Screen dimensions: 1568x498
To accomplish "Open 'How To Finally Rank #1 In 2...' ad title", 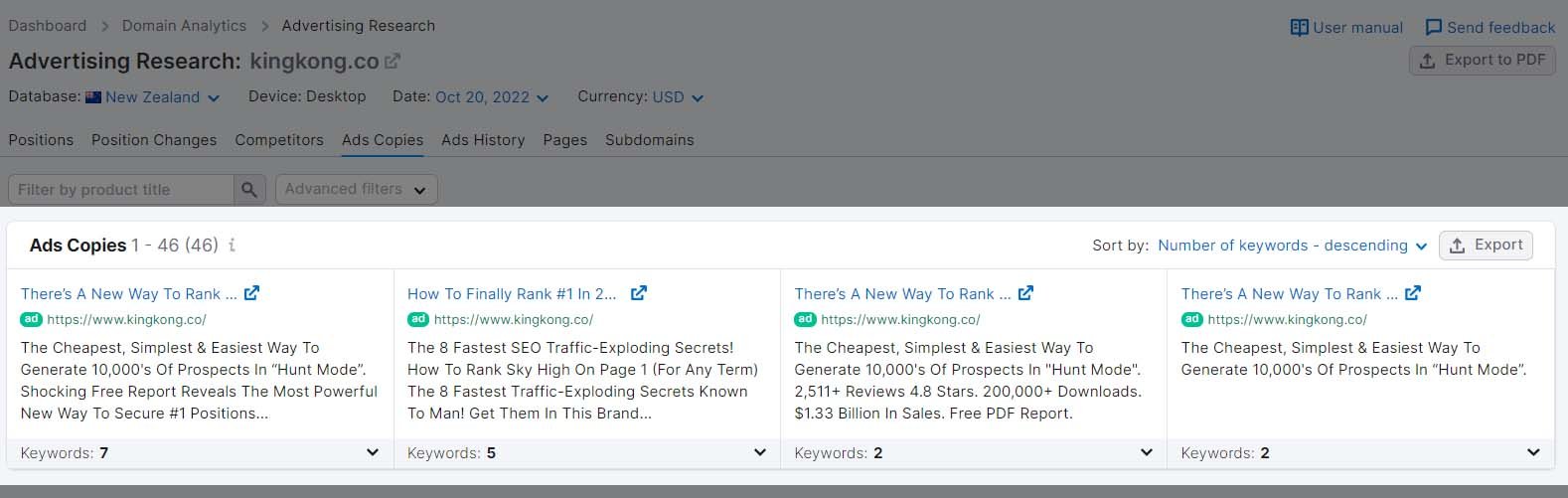I will (512, 294).
